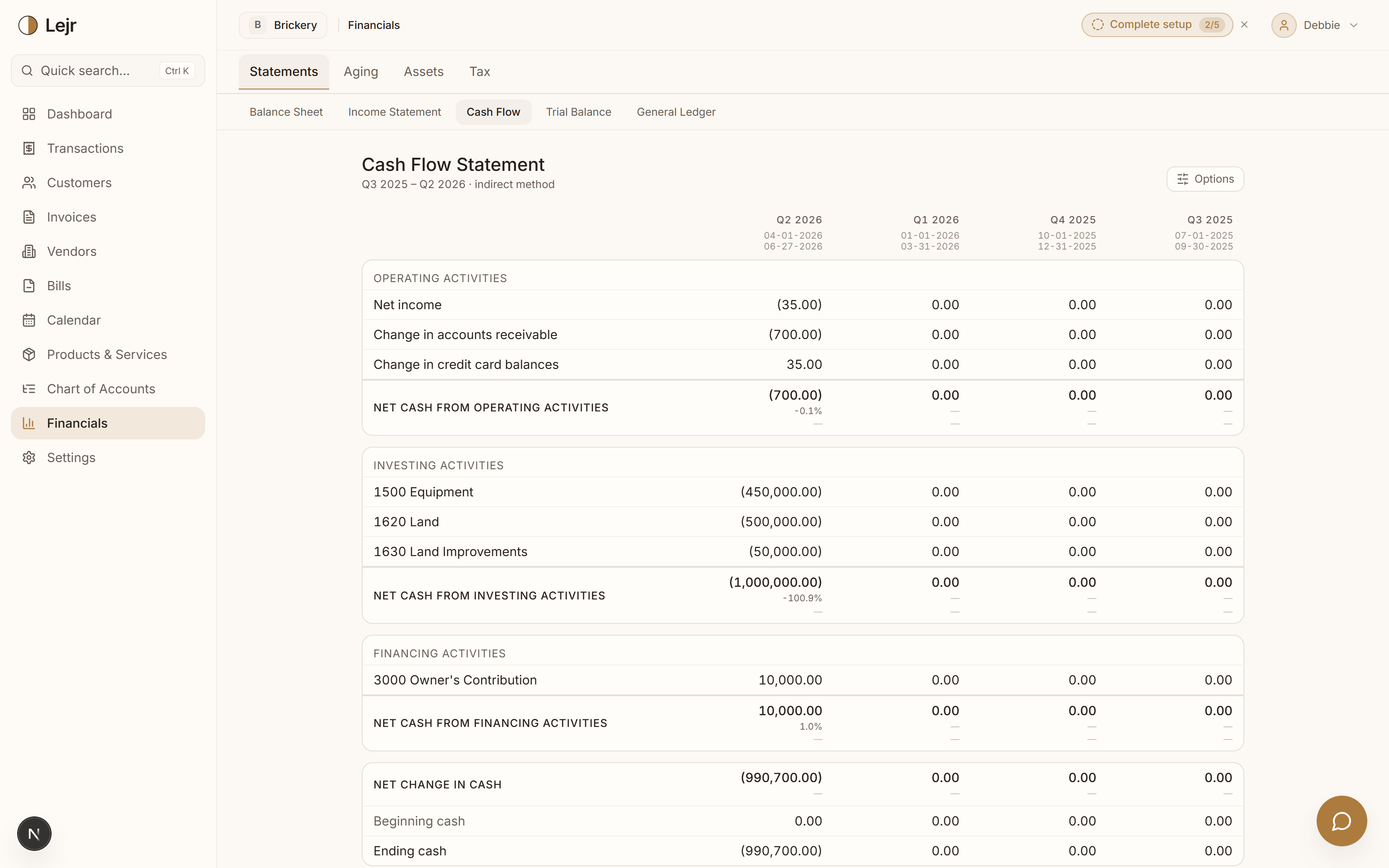This screenshot has height=868, width=1389.
Task: Open the chat bubble support widget
Action: point(1342,821)
